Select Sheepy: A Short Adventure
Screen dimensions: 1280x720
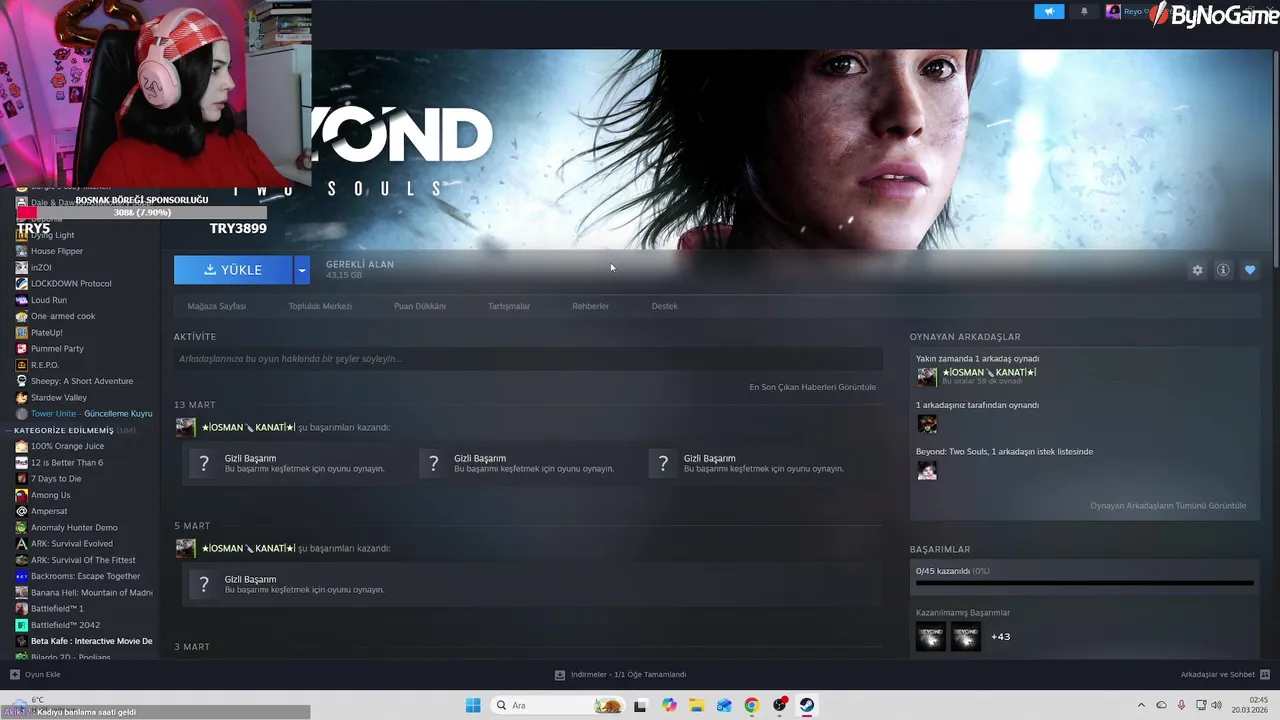82,381
